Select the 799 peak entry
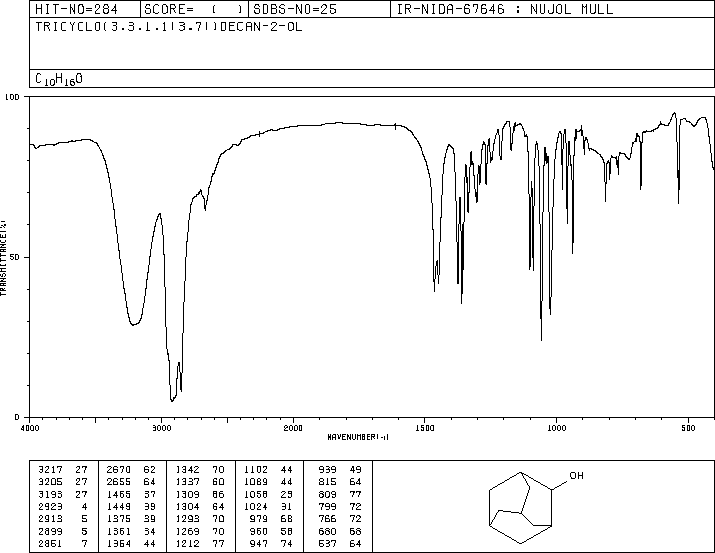The height and width of the screenshot is (553, 715). click(x=340, y=506)
